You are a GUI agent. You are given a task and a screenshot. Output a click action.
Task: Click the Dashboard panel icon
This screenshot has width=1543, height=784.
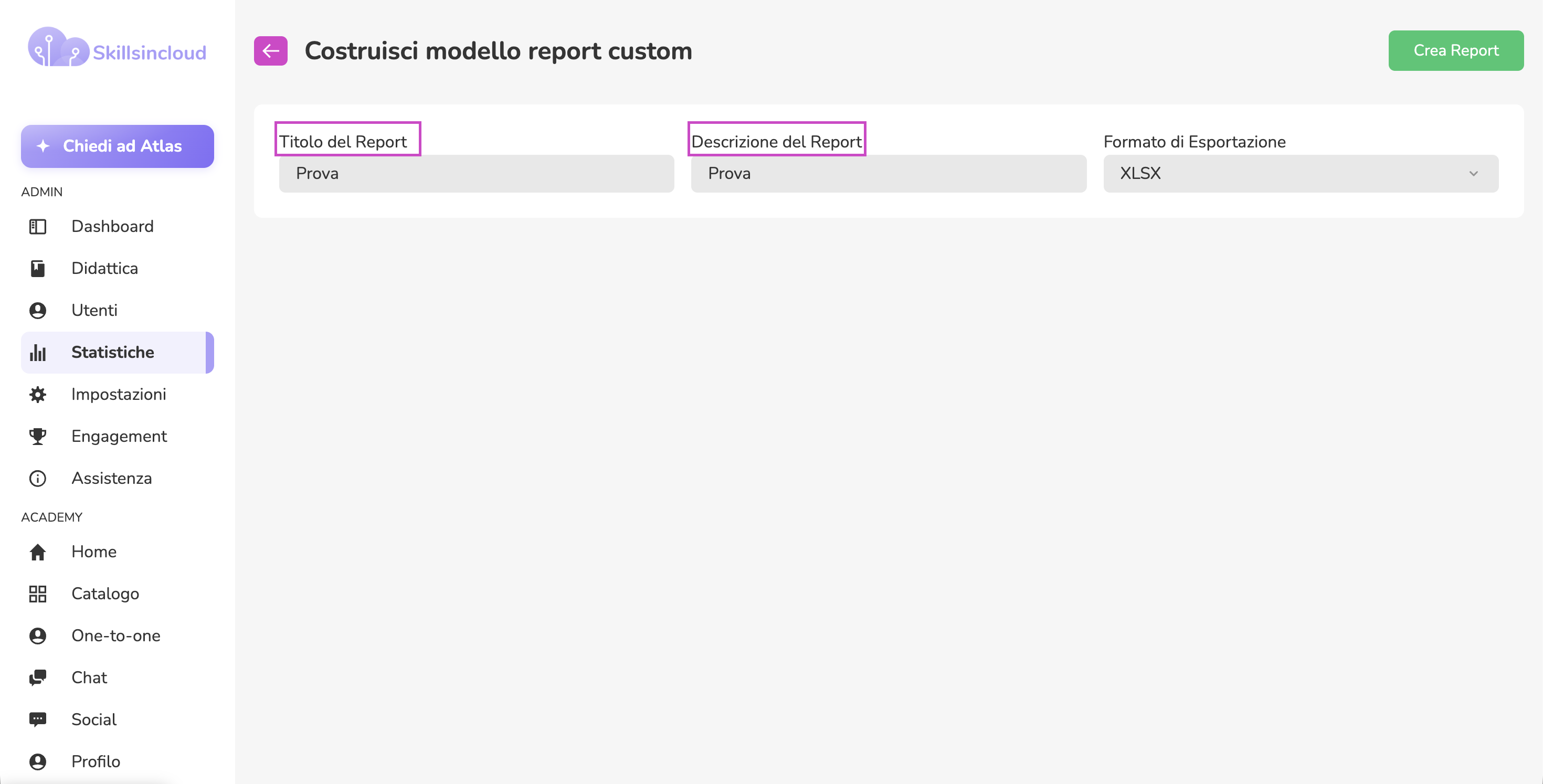click(38, 226)
